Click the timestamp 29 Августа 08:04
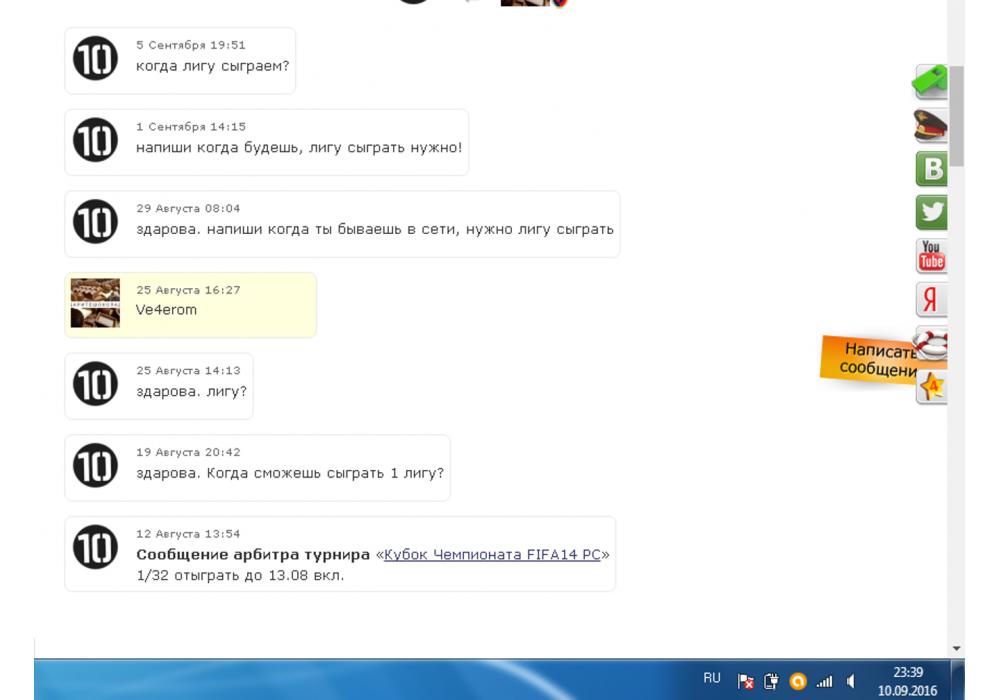 [x=188, y=208]
